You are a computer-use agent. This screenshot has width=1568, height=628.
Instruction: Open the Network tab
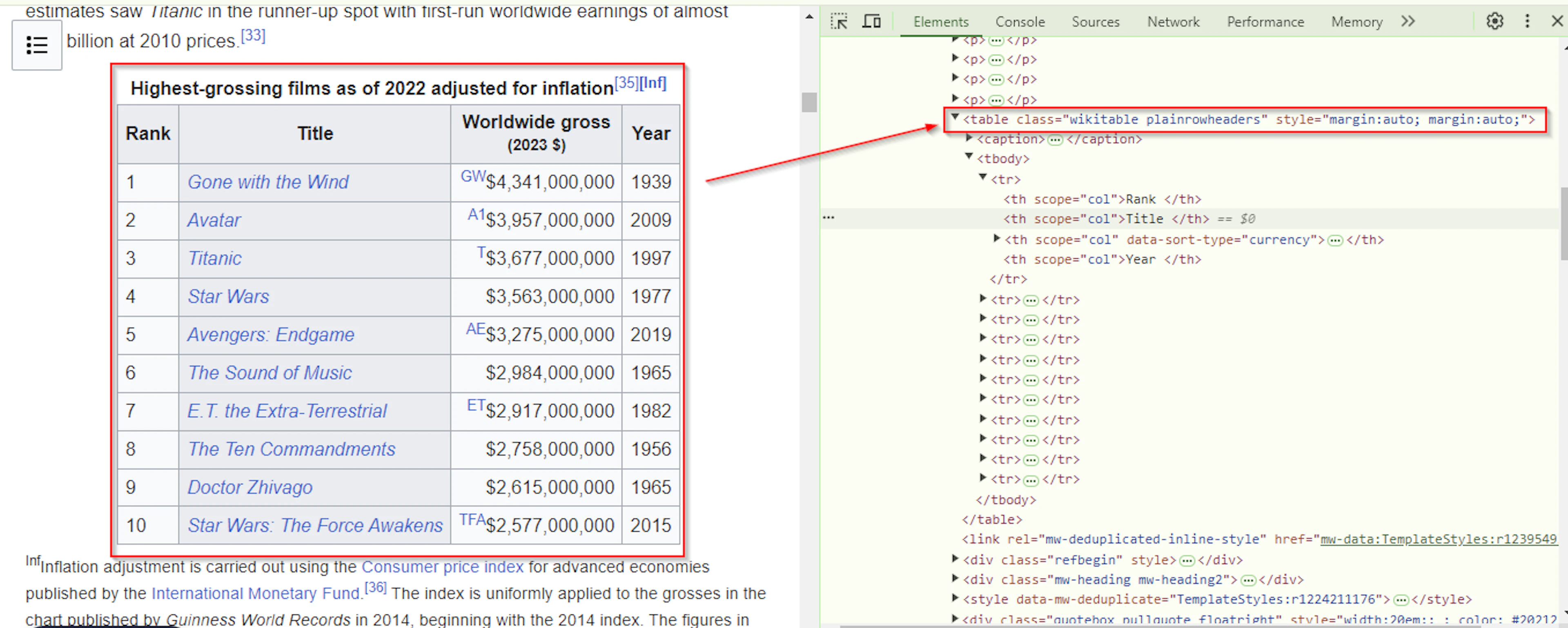click(x=1173, y=22)
